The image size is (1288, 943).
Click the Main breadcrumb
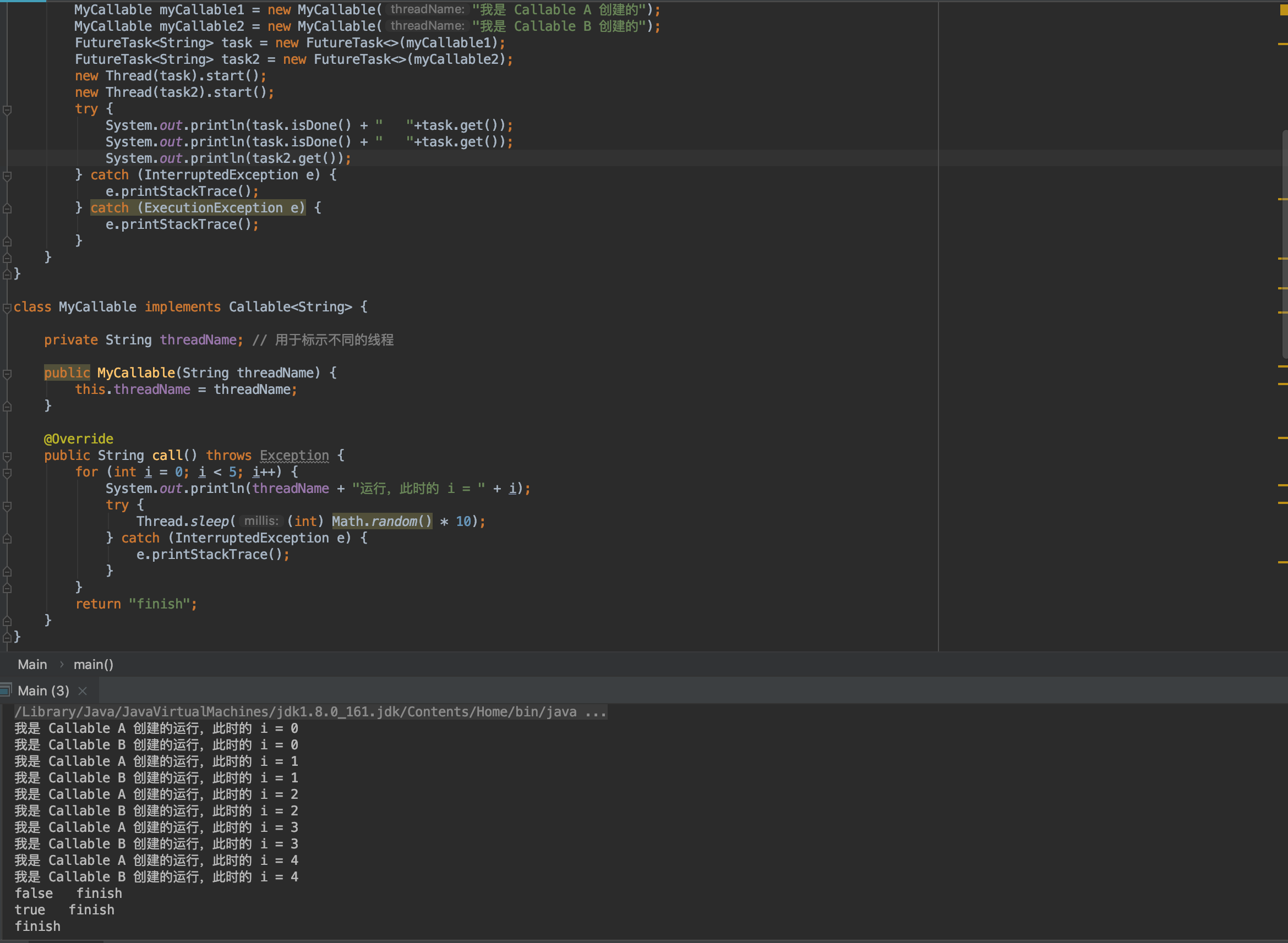pos(32,665)
